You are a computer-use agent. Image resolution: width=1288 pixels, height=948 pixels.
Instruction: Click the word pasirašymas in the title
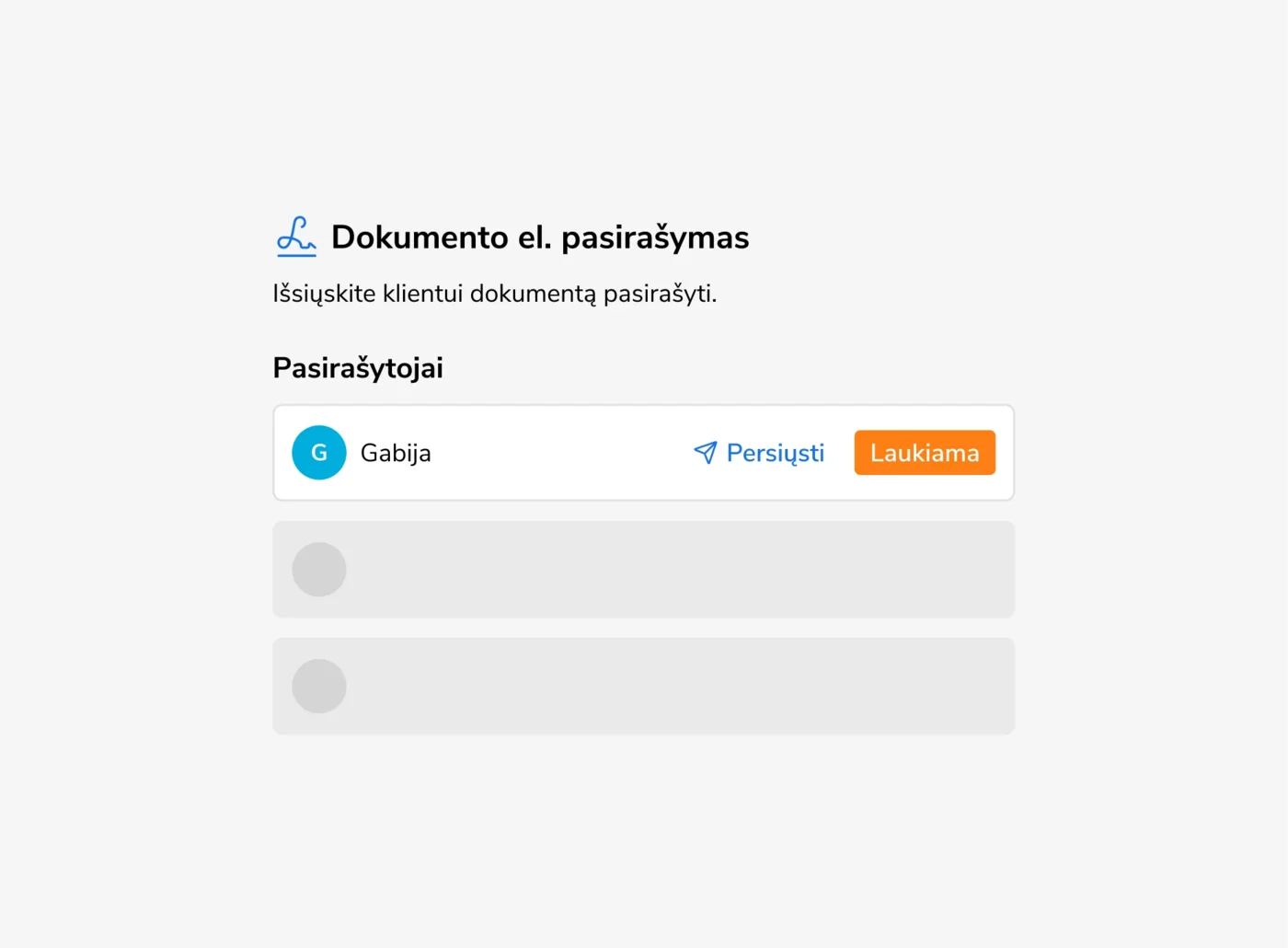click(x=655, y=237)
